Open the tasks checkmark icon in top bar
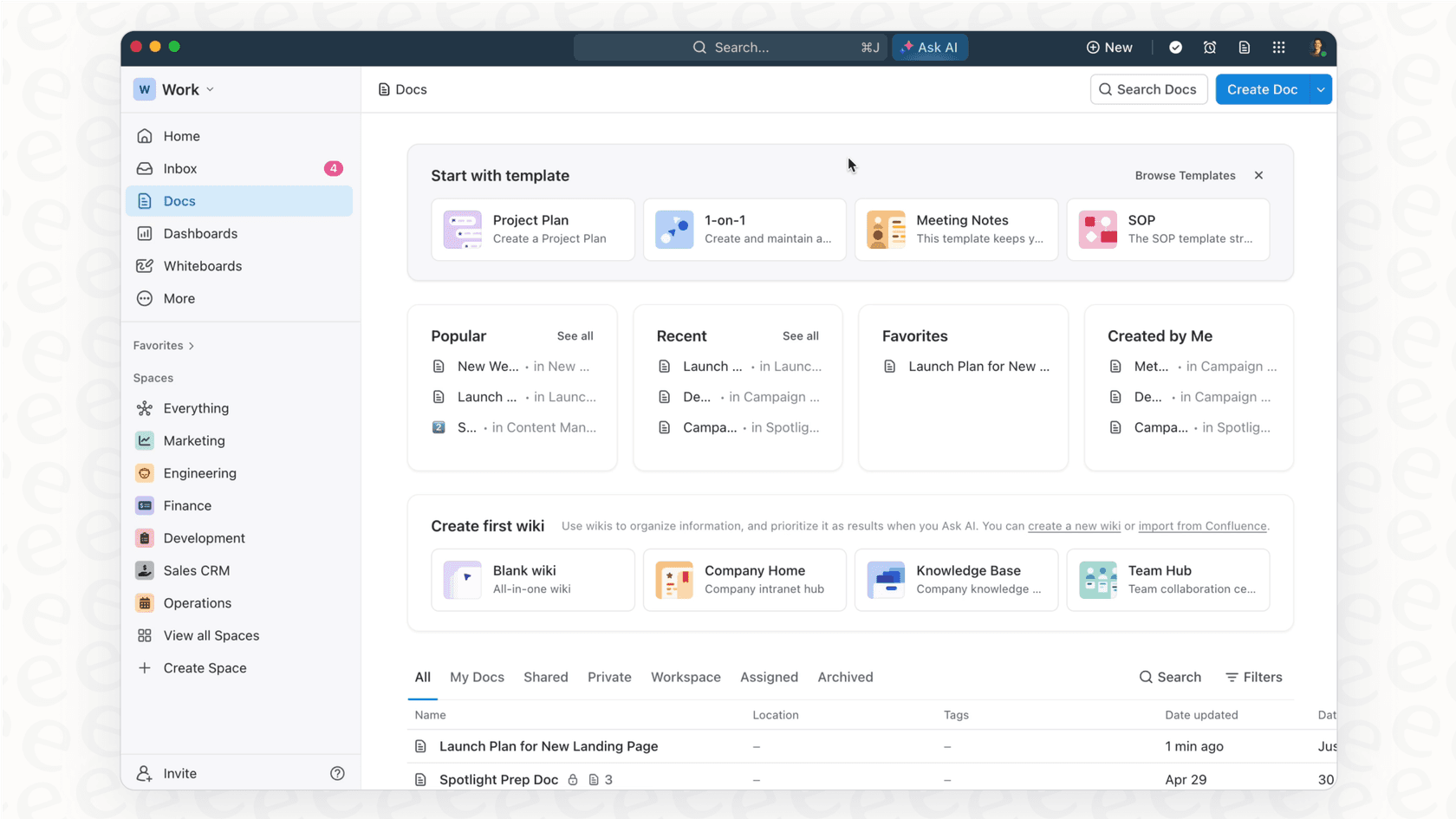This screenshot has height=819, width=1456. click(x=1175, y=48)
